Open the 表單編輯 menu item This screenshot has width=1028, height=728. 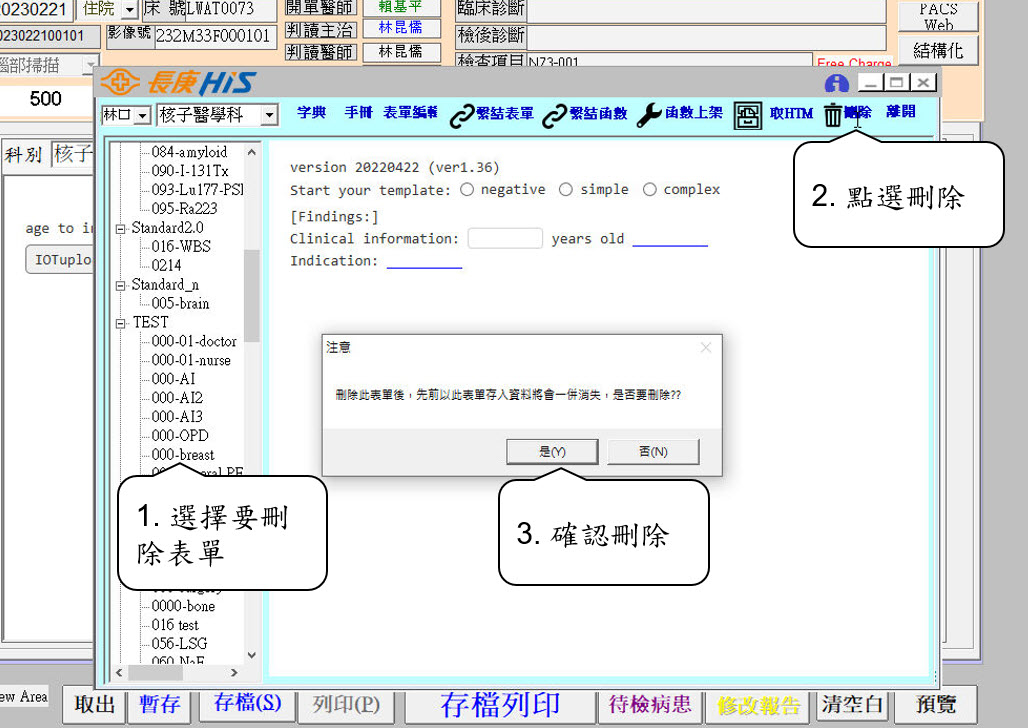click(410, 113)
